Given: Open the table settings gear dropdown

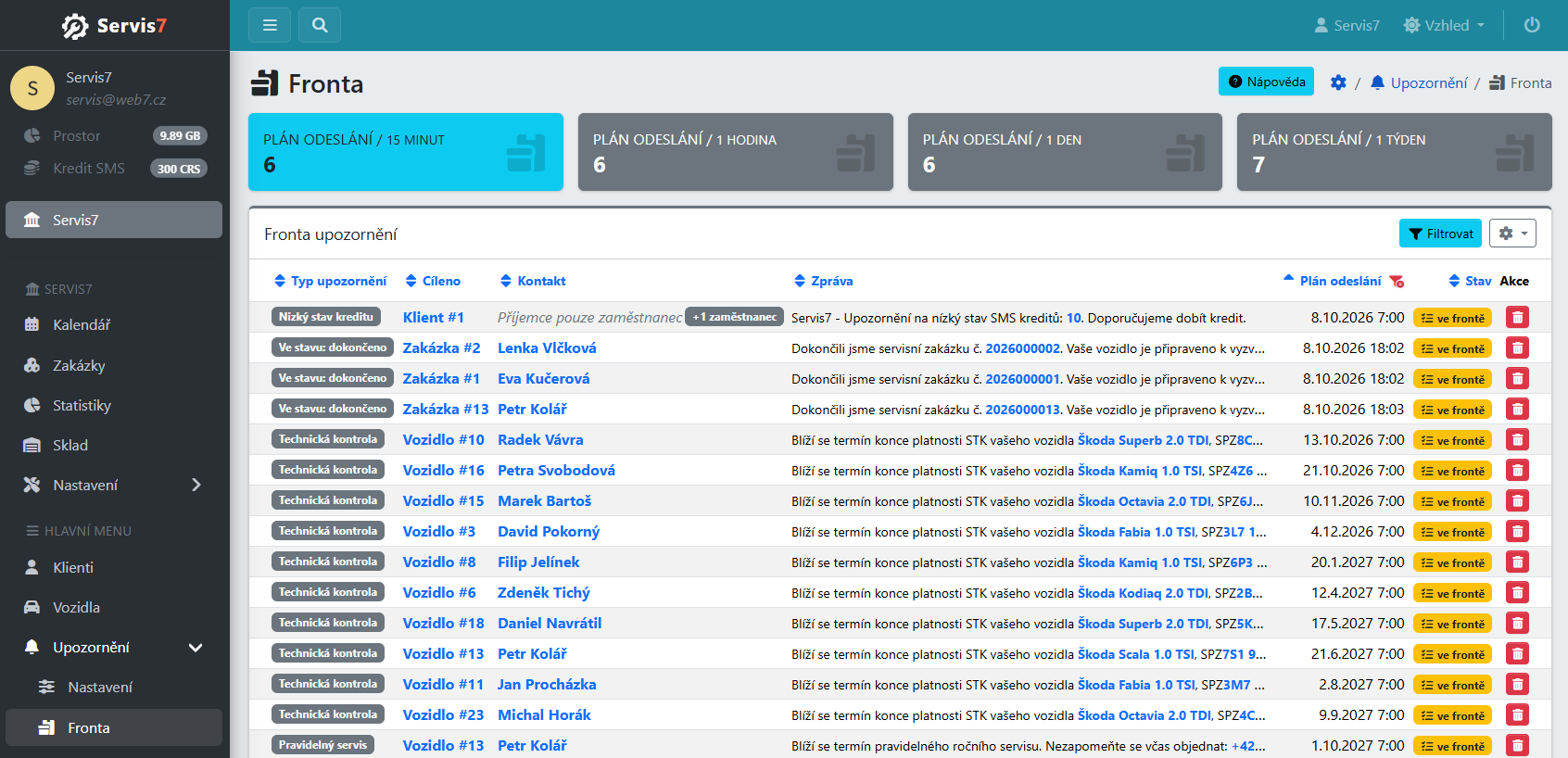Looking at the screenshot, I should 1512,234.
